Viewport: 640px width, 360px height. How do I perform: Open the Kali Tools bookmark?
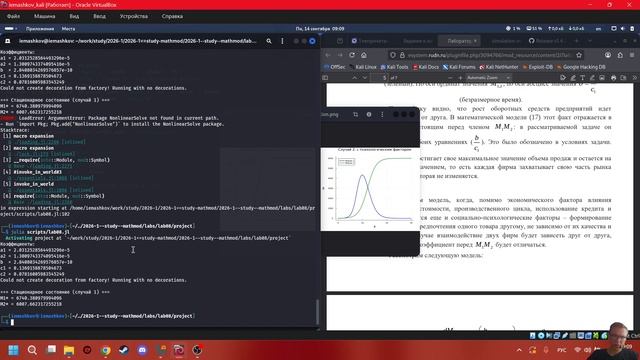[x=394, y=67]
